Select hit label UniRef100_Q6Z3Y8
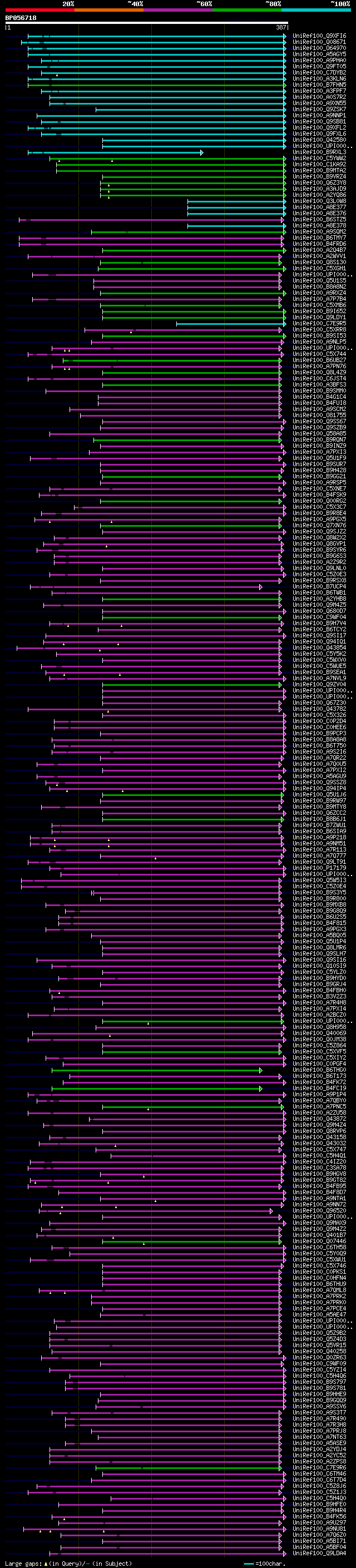The height and width of the screenshot is (1568, 356). click(319, 182)
